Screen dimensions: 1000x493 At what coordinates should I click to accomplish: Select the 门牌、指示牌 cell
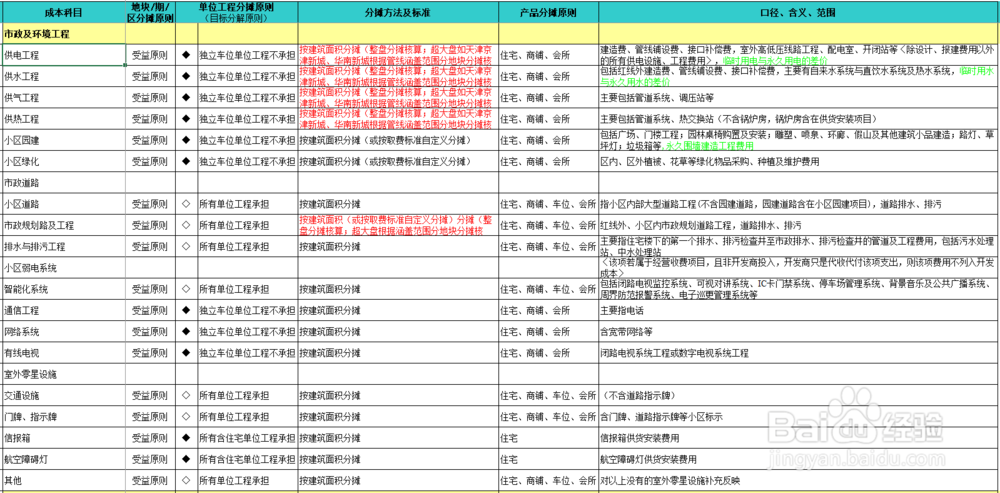(x=62, y=417)
